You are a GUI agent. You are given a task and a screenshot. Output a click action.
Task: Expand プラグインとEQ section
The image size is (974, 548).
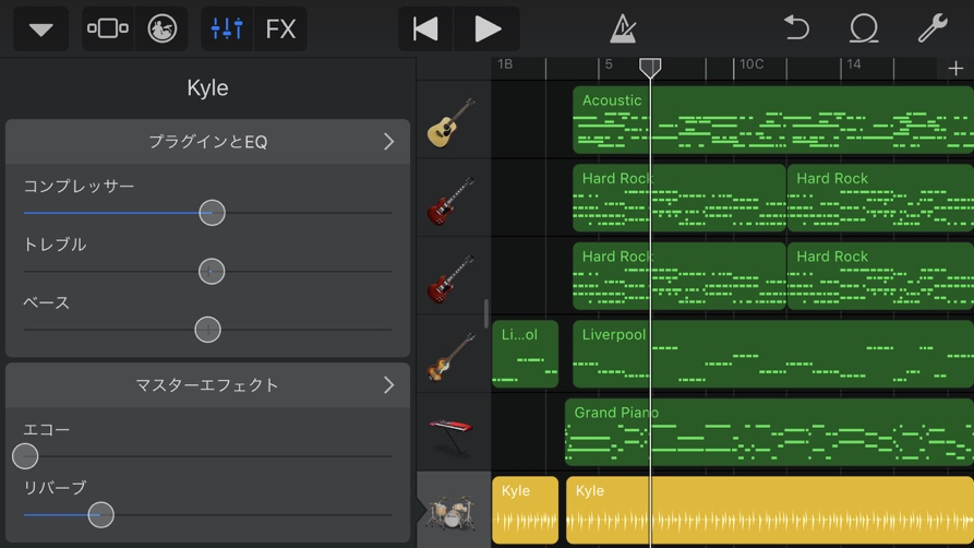point(207,142)
